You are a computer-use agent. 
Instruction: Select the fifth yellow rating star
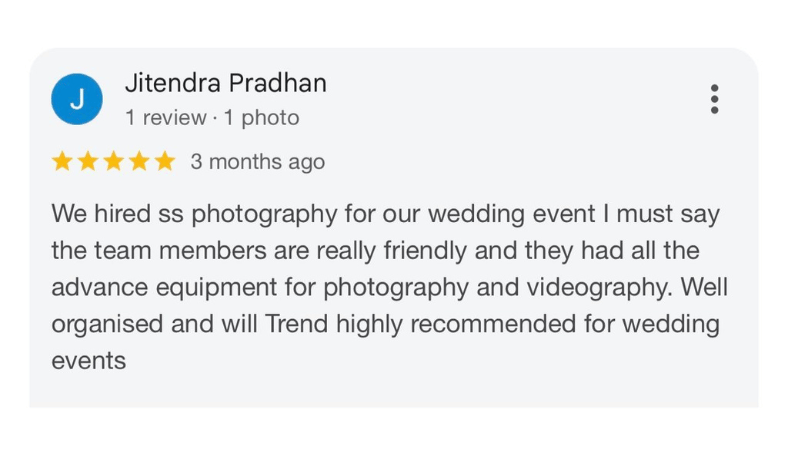coord(164,162)
